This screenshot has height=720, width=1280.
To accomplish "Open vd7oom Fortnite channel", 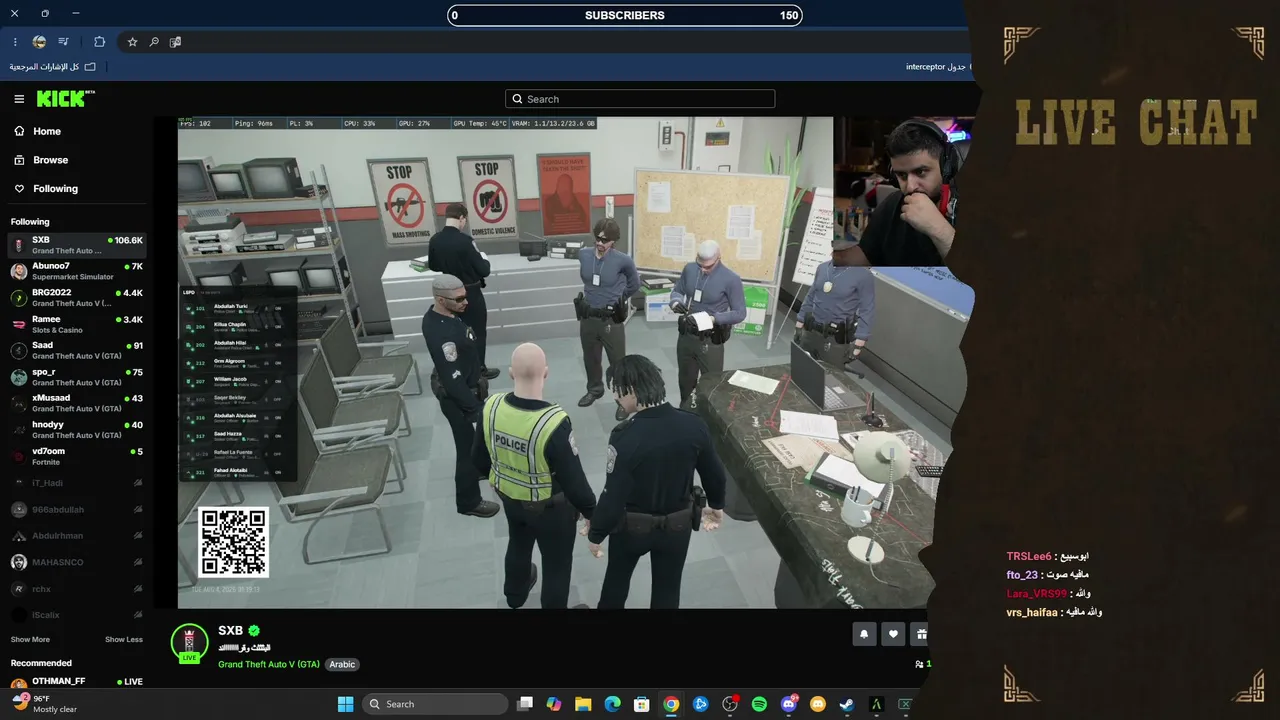I will 77,456.
